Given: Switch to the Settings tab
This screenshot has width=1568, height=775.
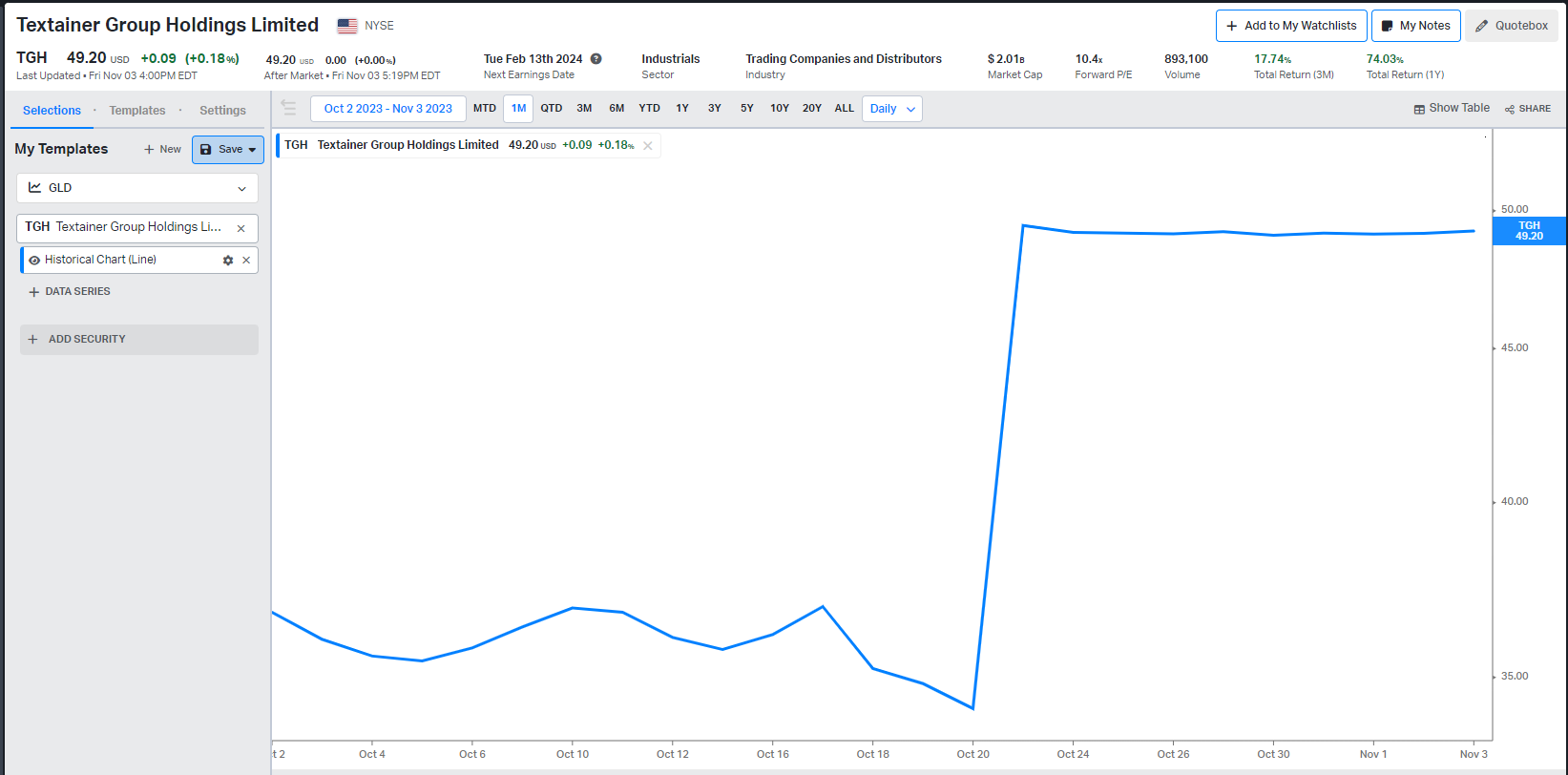Looking at the screenshot, I should tap(222, 111).
